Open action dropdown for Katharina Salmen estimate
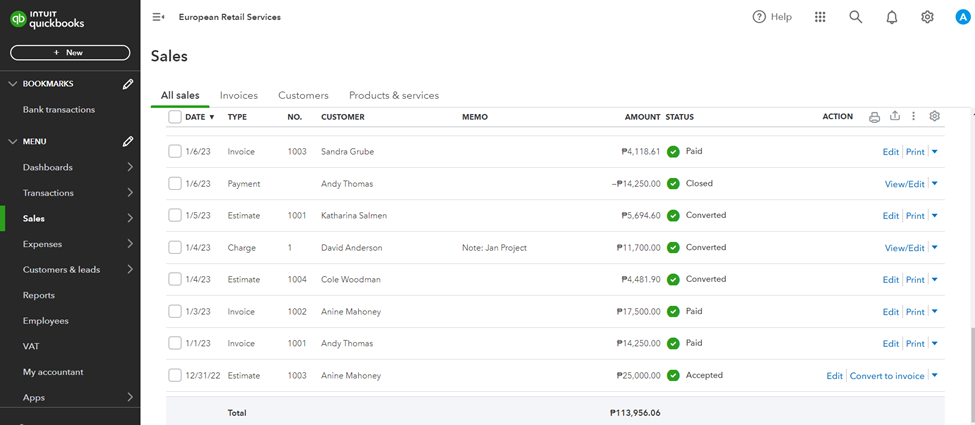Screen dimensions: 975x425 click(x=935, y=216)
